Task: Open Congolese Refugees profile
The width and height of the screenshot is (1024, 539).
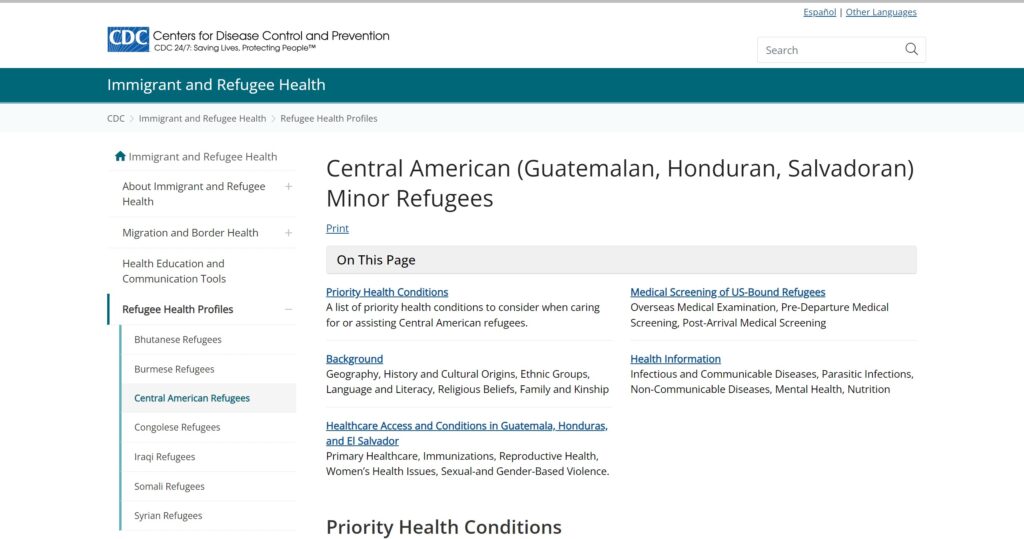Action: click(x=177, y=427)
